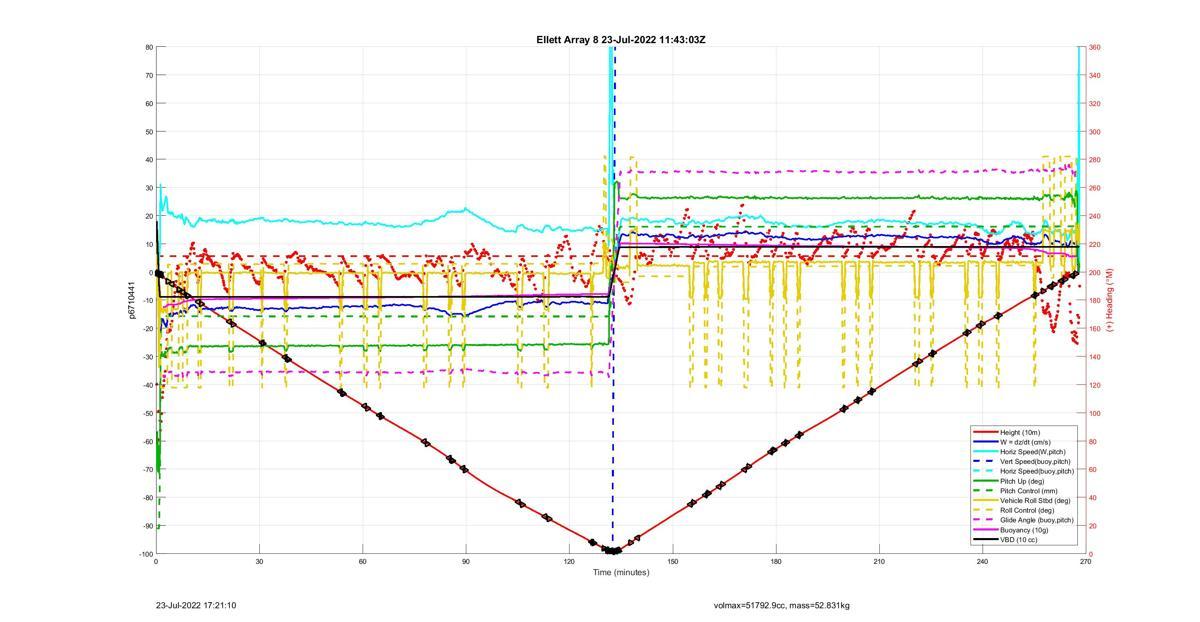Click x-axis tick label '90'
This screenshot has height=622, width=1200.
click(465, 562)
